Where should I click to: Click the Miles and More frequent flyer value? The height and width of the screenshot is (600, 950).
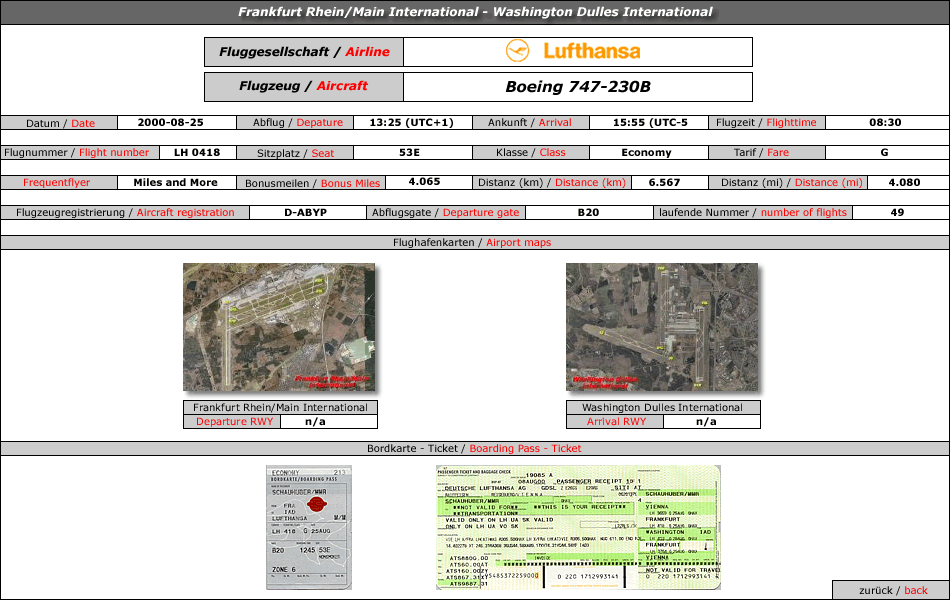click(175, 183)
